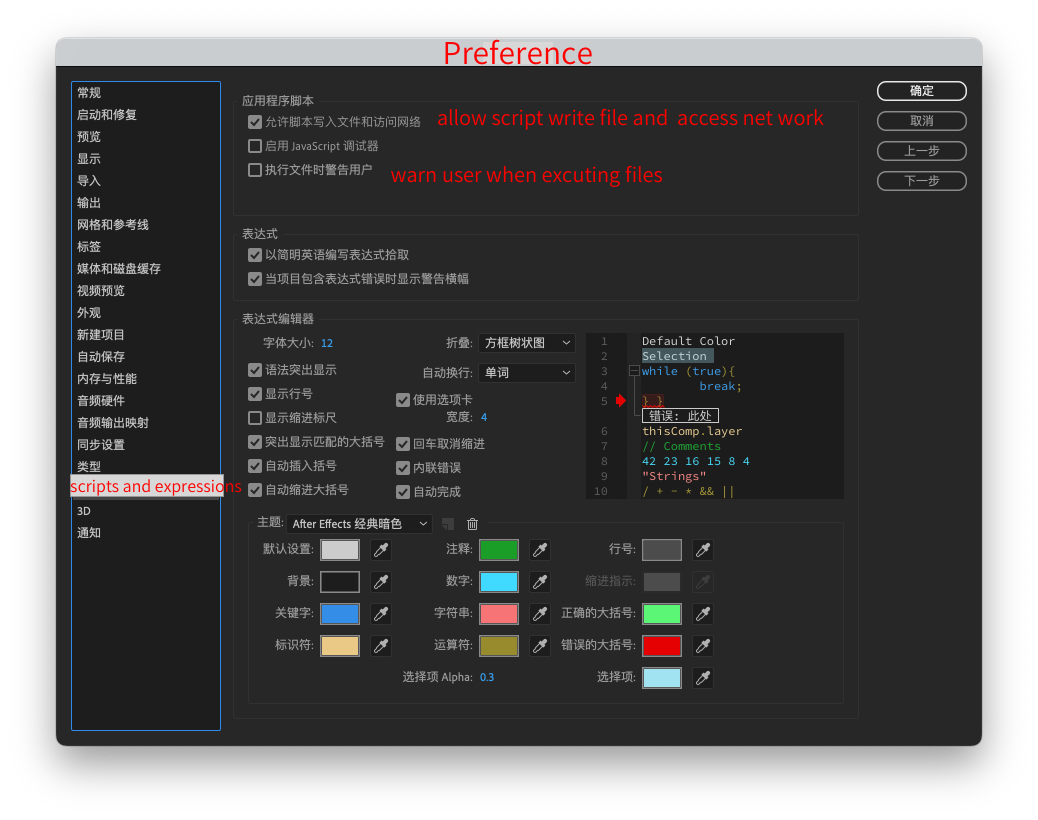Select the eyedropper for 注释 color
This screenshot has height=820, width=1038.
pos(540,549)
